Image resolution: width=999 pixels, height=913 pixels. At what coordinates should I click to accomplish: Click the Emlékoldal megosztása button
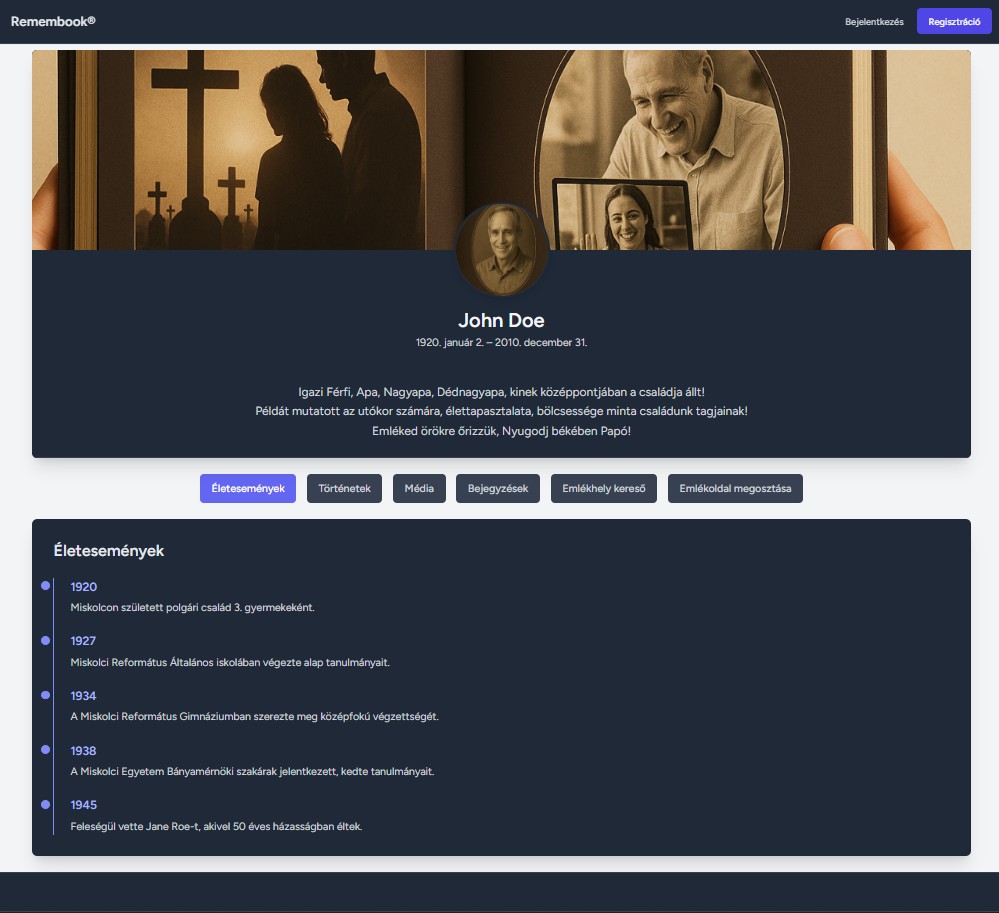[x=735, y=489]
